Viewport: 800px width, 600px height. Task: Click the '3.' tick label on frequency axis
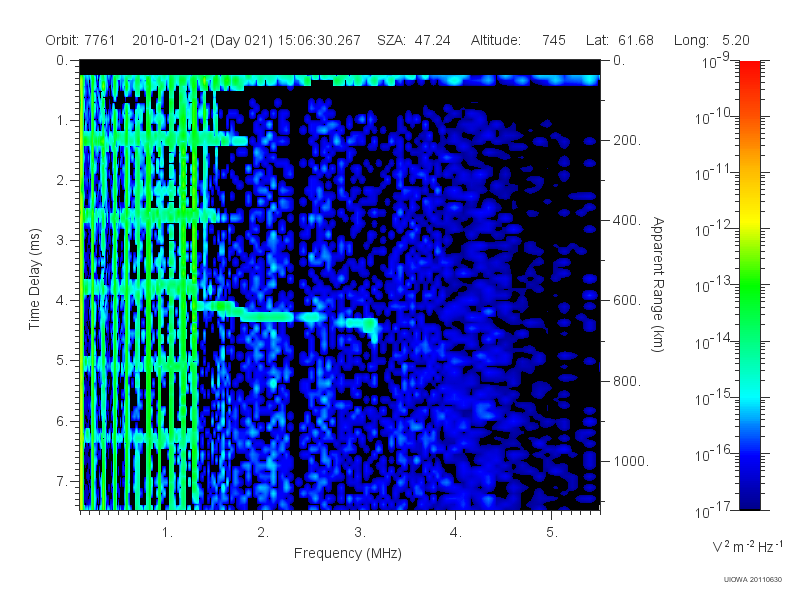click(359, 532)
